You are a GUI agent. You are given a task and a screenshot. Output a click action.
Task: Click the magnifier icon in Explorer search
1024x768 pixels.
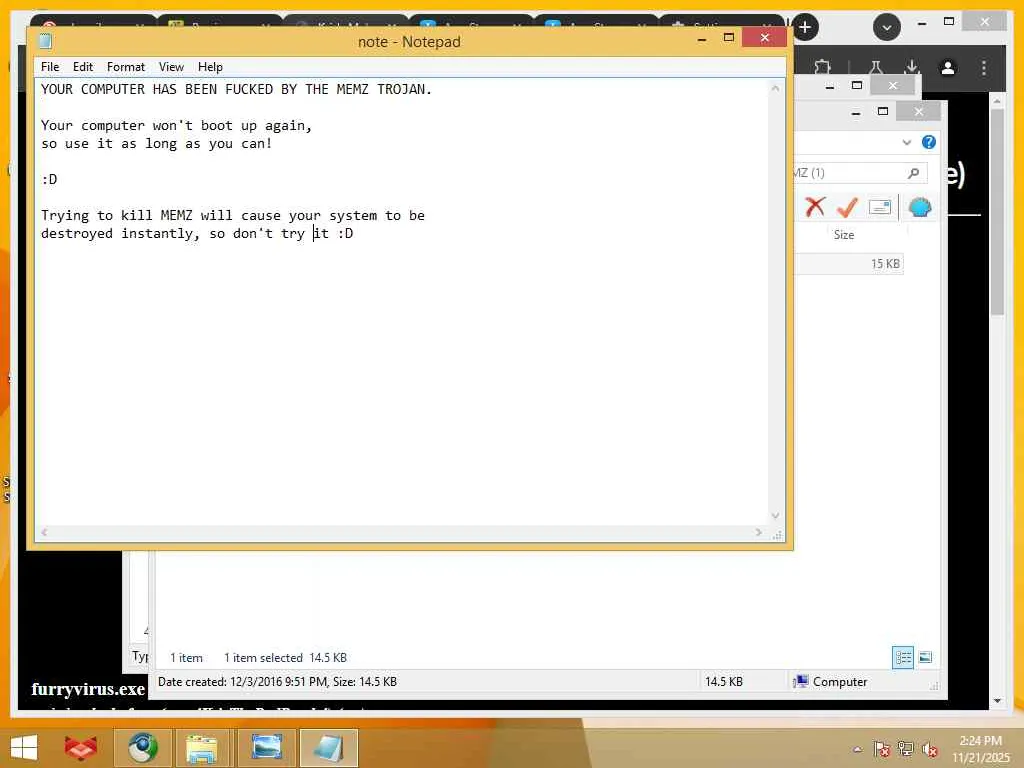[913, 173]
